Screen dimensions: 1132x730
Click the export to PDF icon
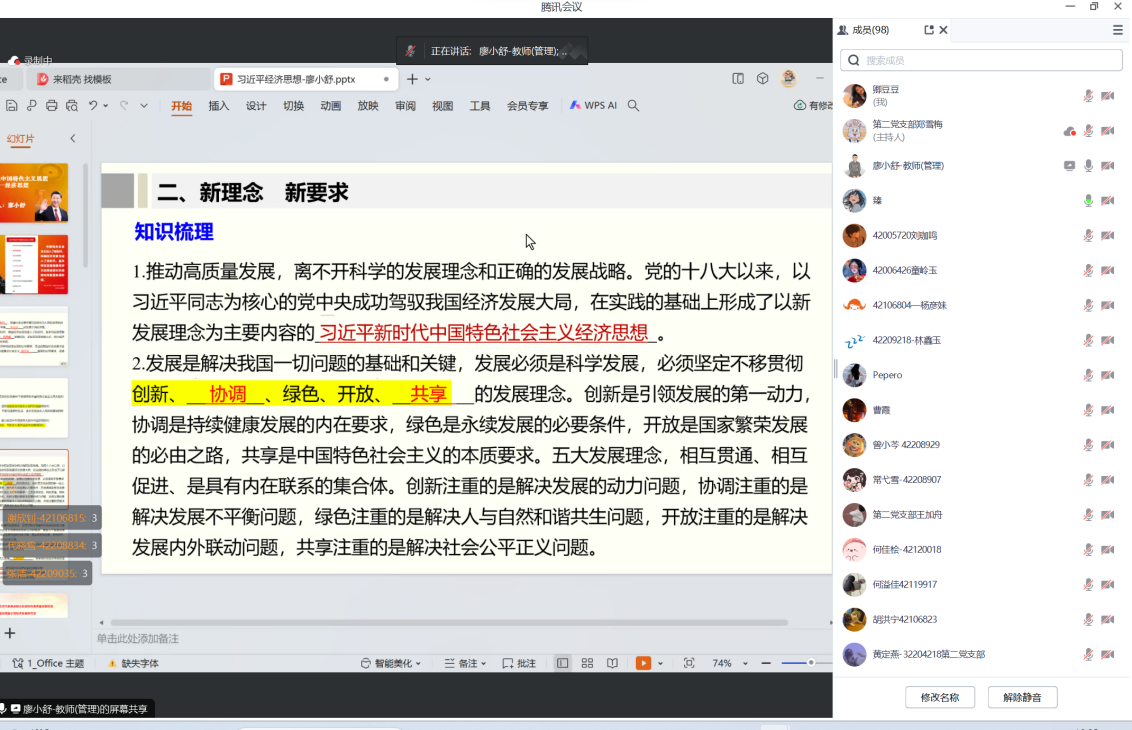click(32, 105)
